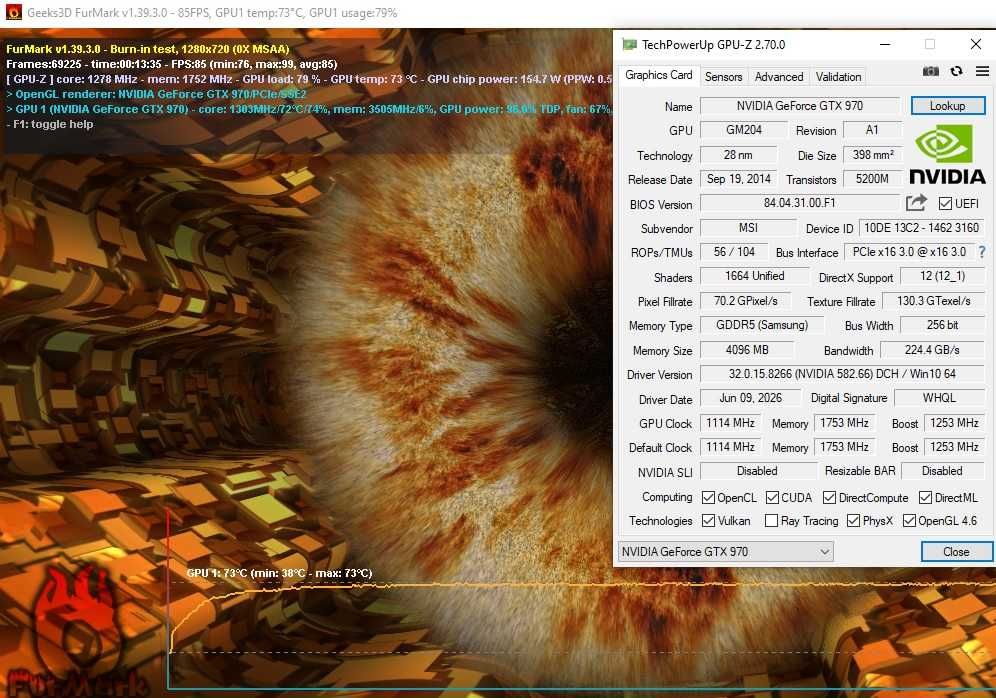The height and width of the screenshot is (698, 996).
Task: Click the Memory Size value 4096 MB
Action: (747, 349)
